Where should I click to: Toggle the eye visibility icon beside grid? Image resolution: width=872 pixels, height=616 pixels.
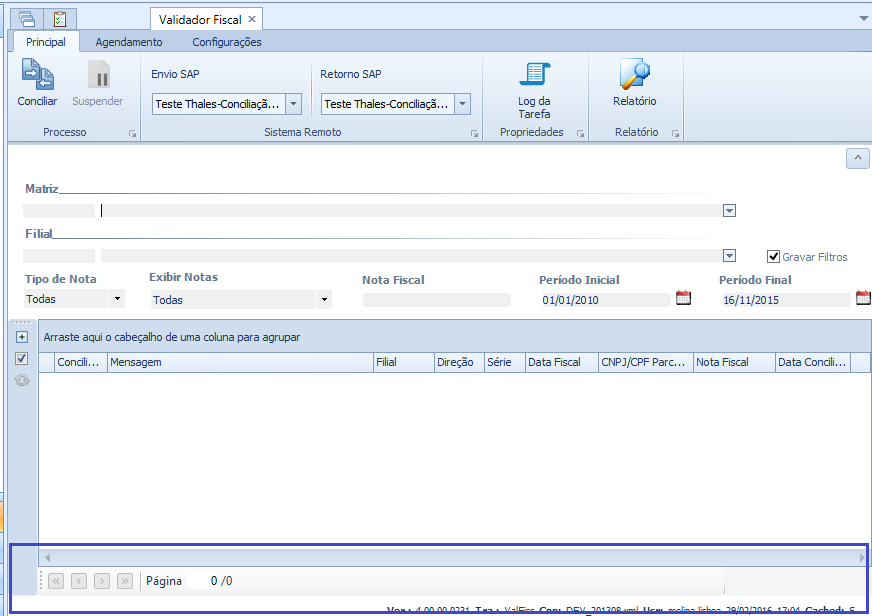22,380
